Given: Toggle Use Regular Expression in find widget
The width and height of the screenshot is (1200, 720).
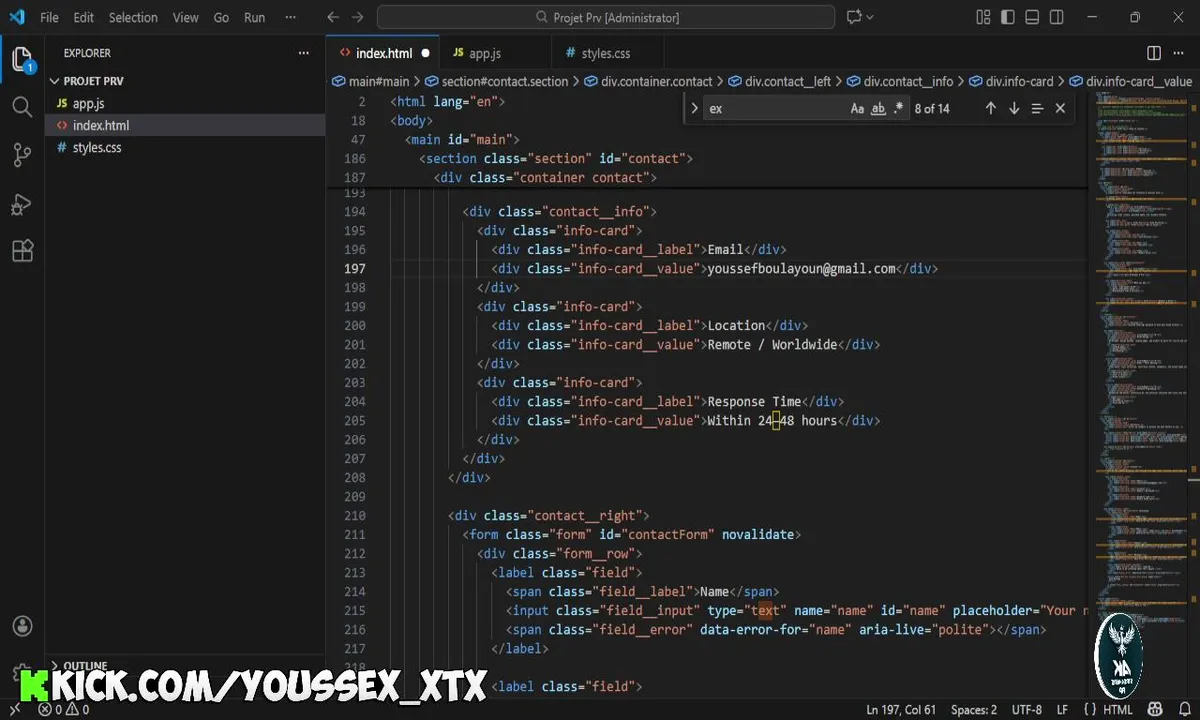Looking at the screenshot, I should tap(898, 108).
